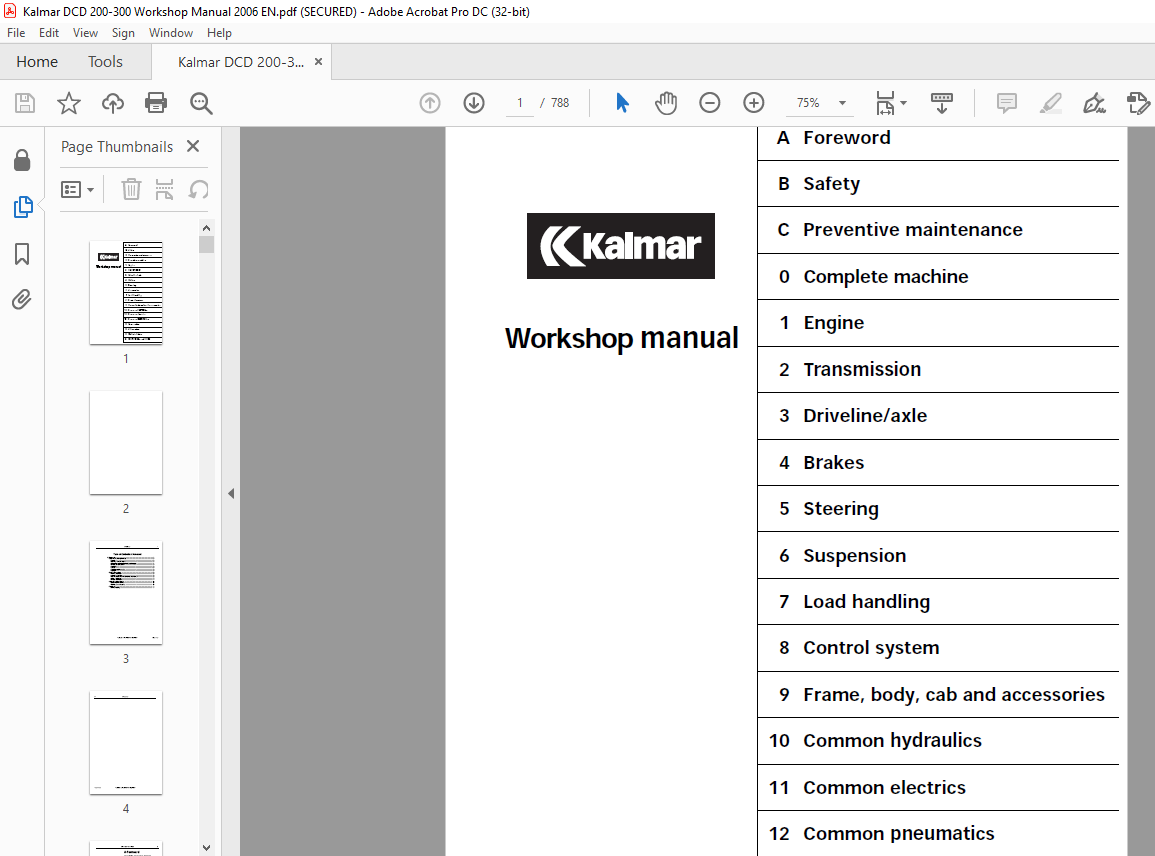Image resolution: width=1155 pixels, height=856 pixels.
Task: Open the Brakes section link
Action: coord(833,463)
